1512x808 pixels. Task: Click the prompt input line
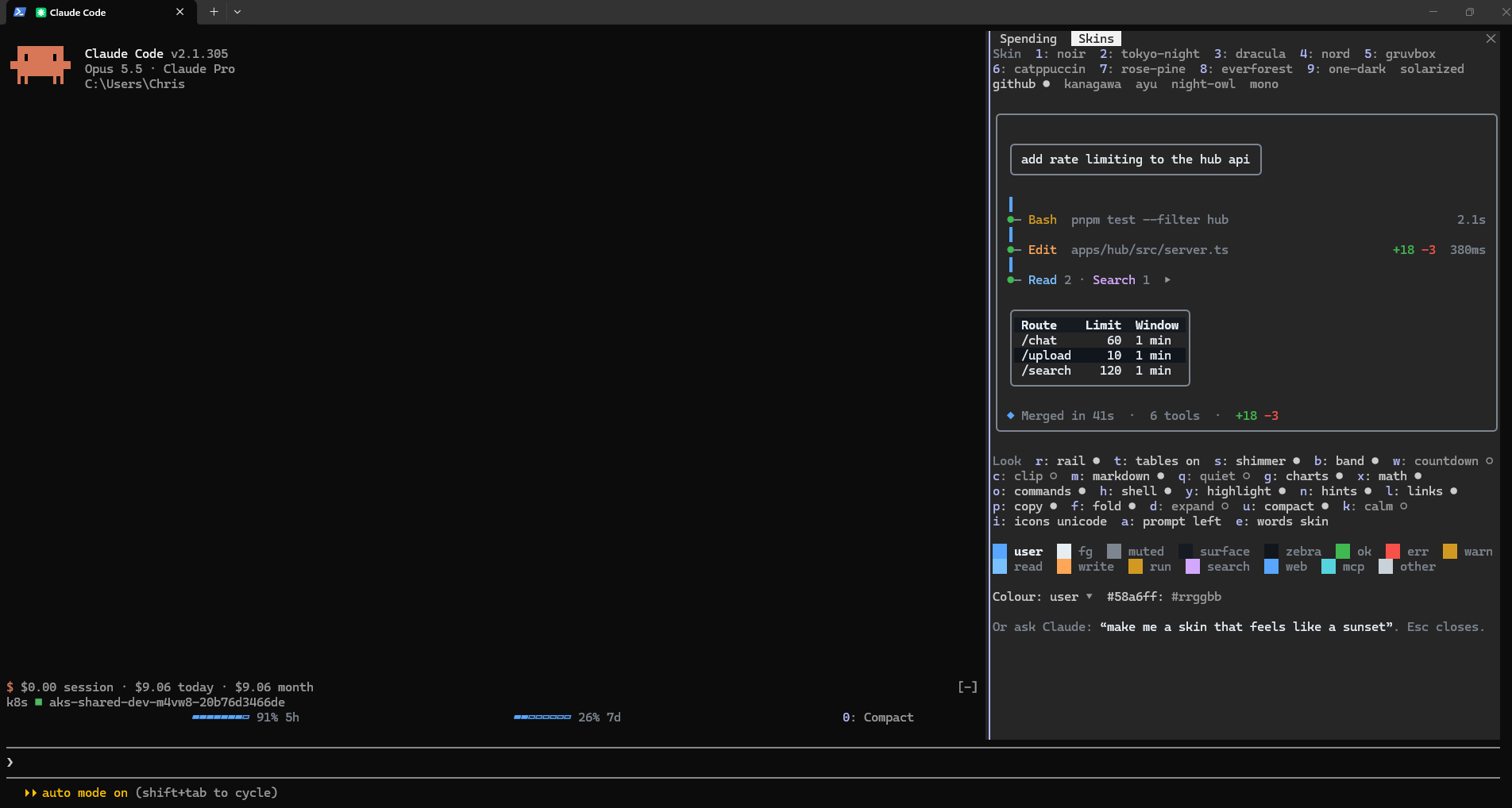point(753,762)
